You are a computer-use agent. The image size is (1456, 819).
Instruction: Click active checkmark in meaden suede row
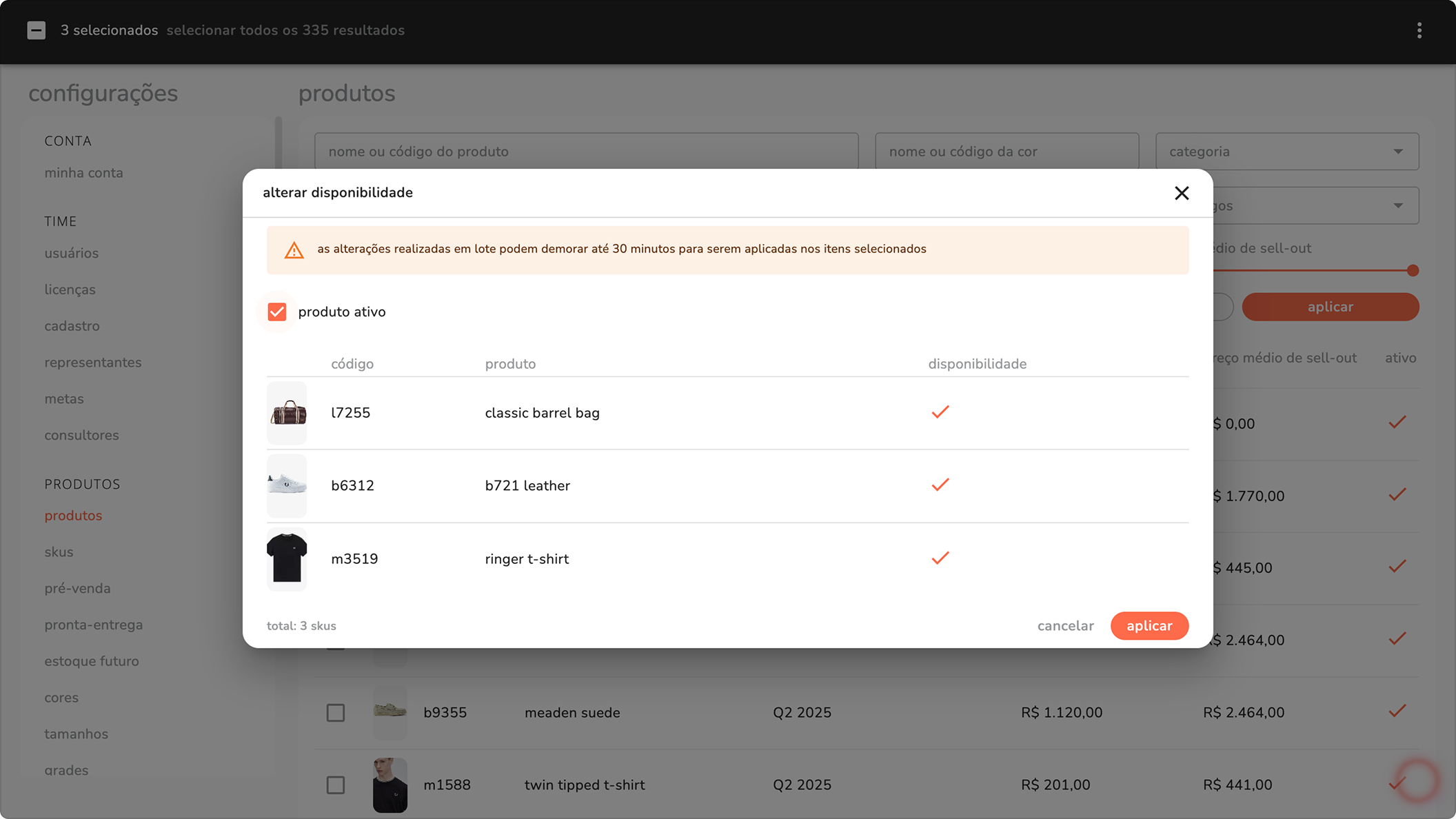point(1397,711)
